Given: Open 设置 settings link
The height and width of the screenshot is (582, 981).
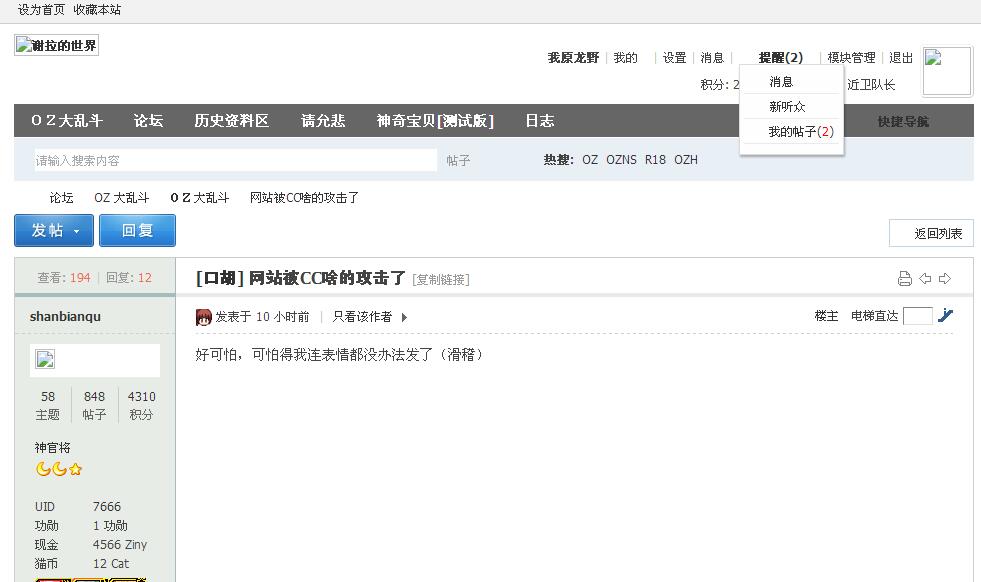Looking at the screenshot, I should point(674,58).
